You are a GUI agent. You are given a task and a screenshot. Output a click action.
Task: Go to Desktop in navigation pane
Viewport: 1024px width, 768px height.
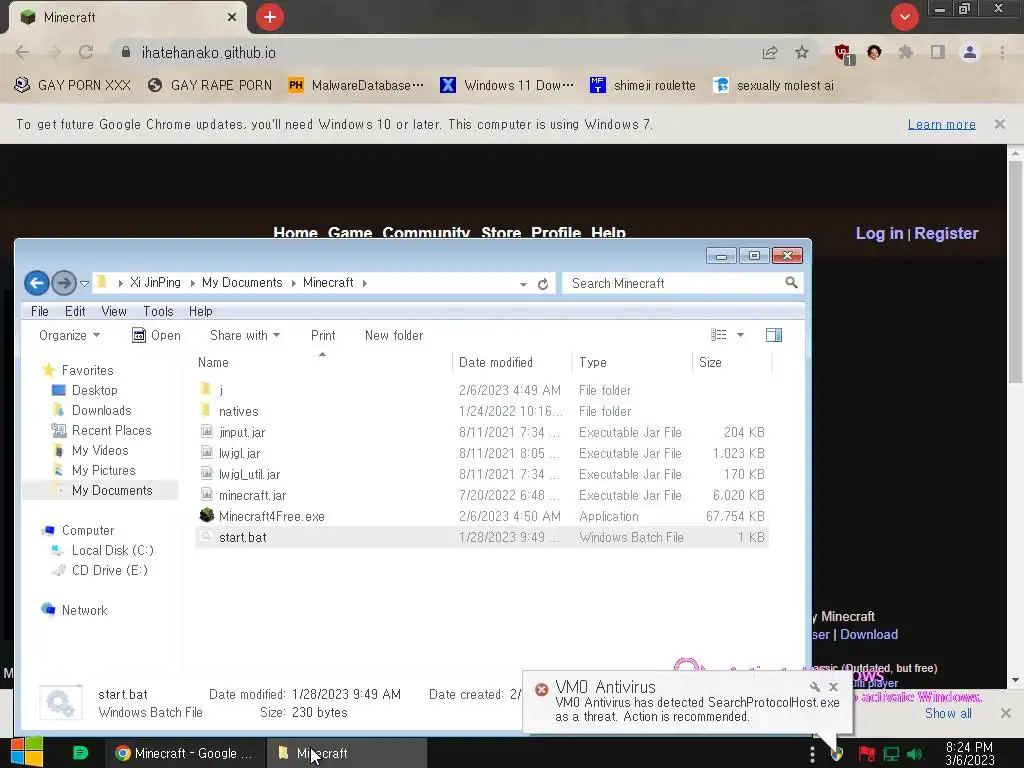pyautogui.click(x=95, y=391)
